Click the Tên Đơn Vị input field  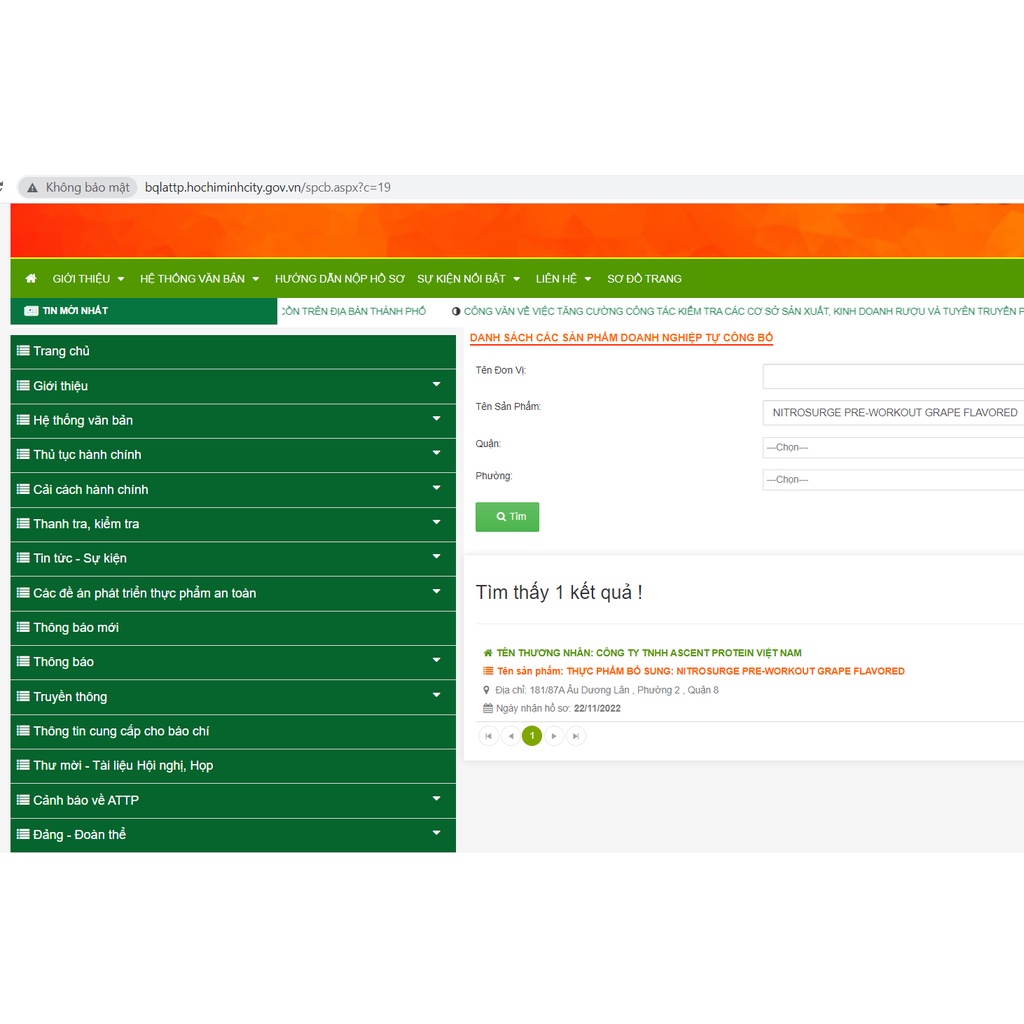click(892, 376)
